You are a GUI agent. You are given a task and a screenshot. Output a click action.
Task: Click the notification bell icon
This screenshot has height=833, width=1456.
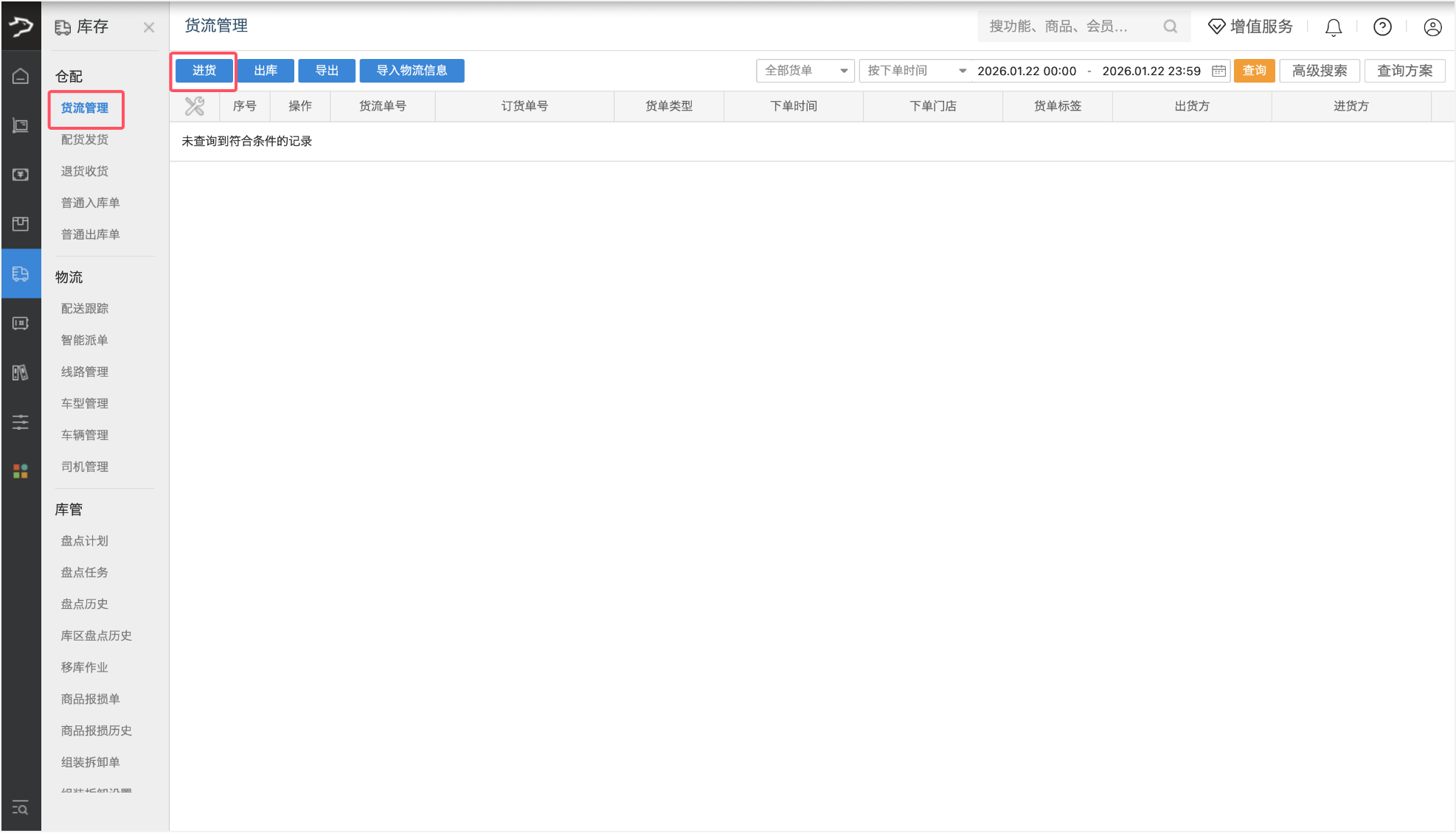point(1333,27)
